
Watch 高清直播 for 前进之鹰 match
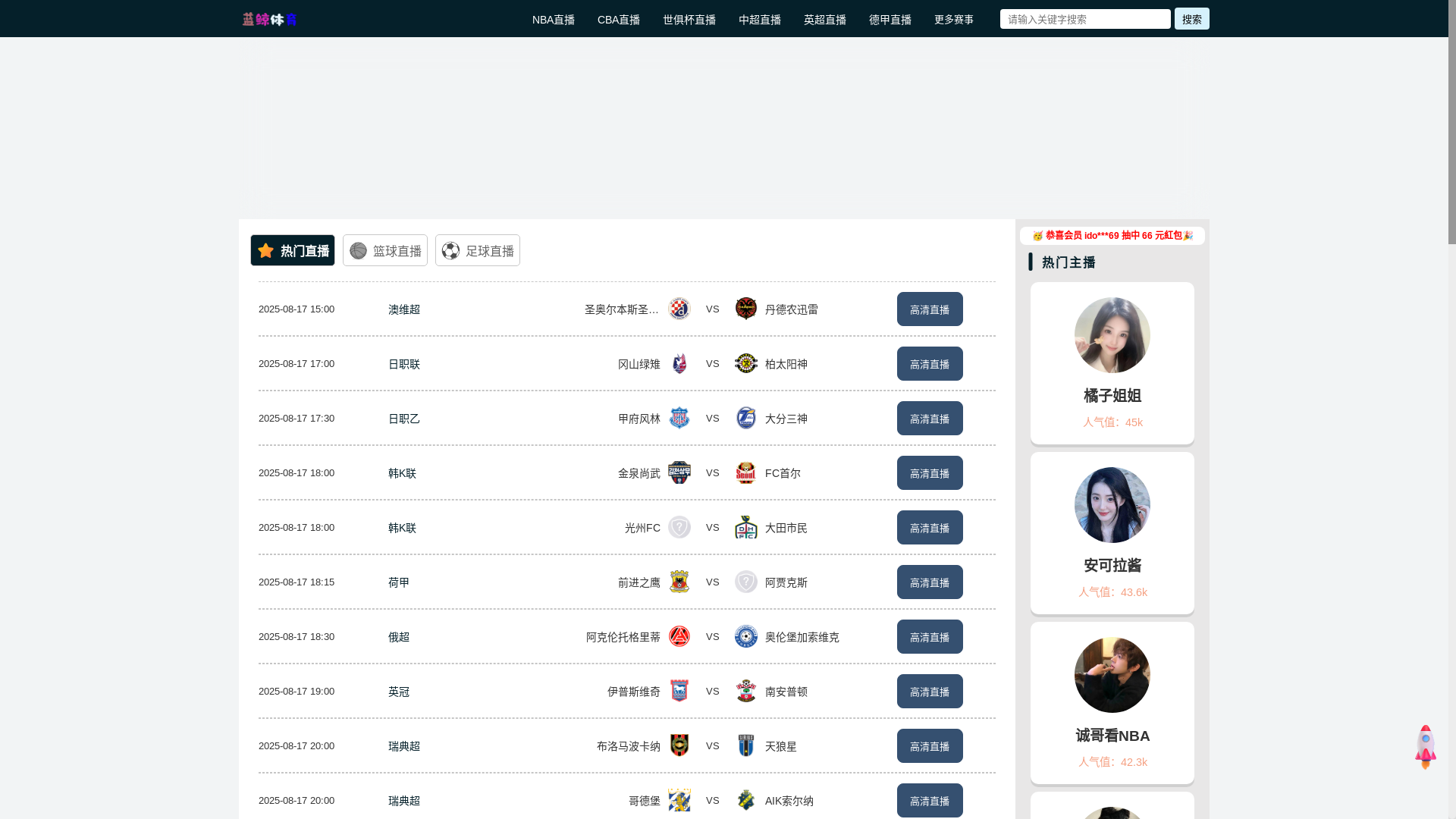pos(930,582)
